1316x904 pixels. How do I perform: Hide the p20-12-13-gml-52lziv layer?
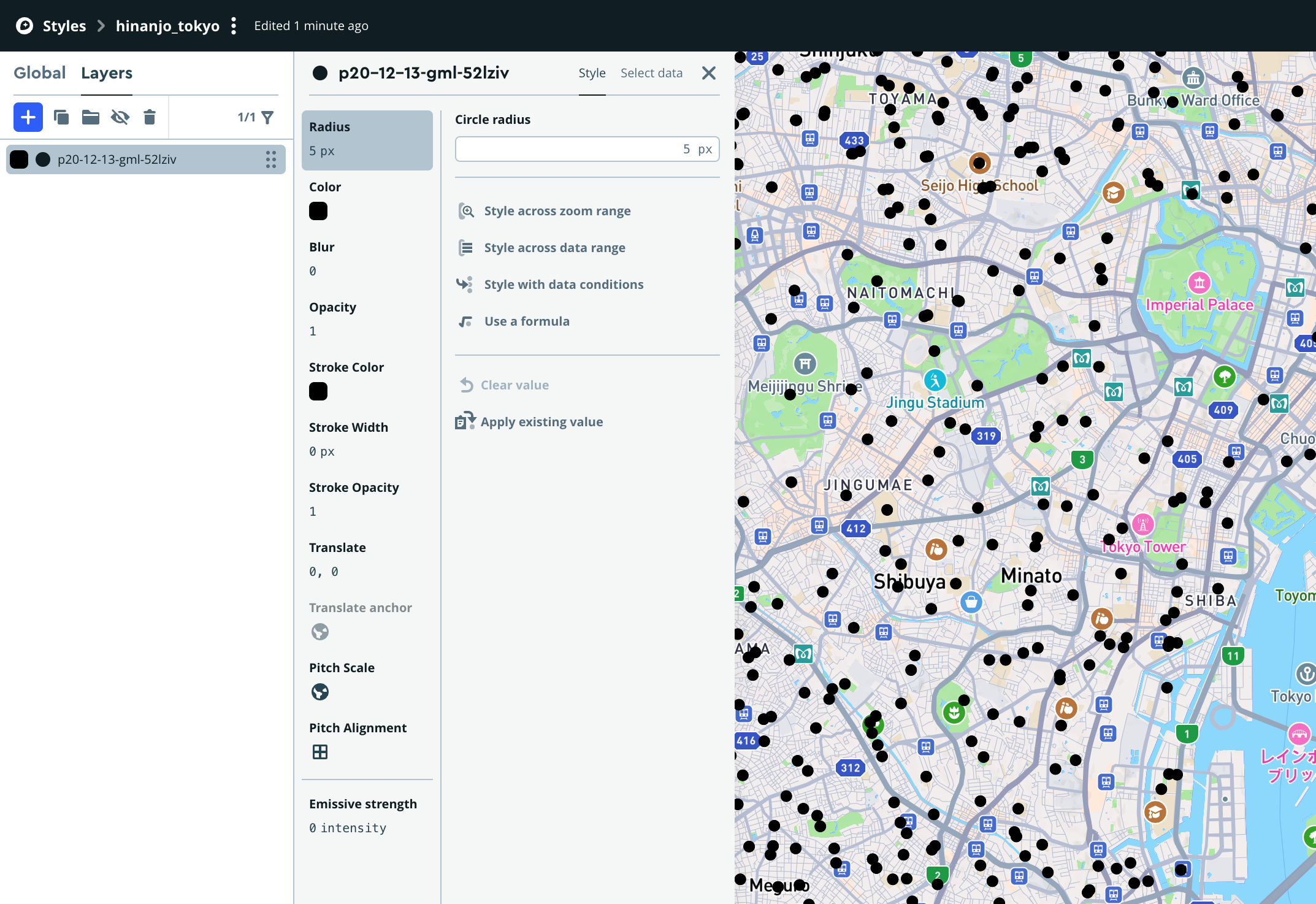pyautogui.click(x=120, y=117)
